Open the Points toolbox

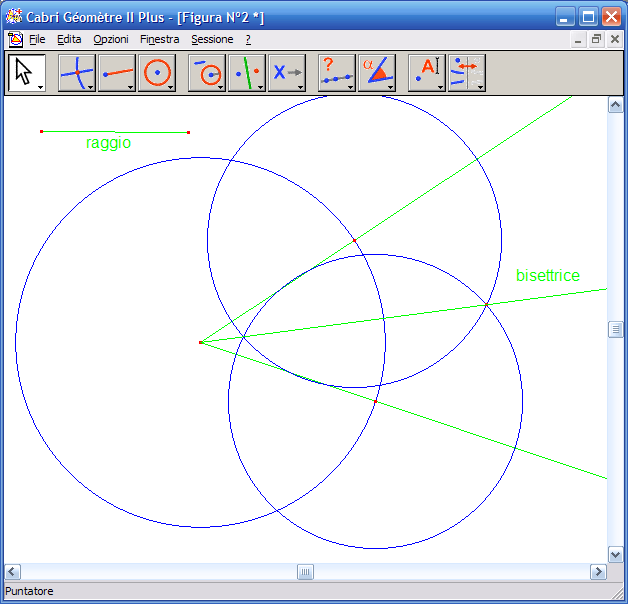click(x=77, y=73)
